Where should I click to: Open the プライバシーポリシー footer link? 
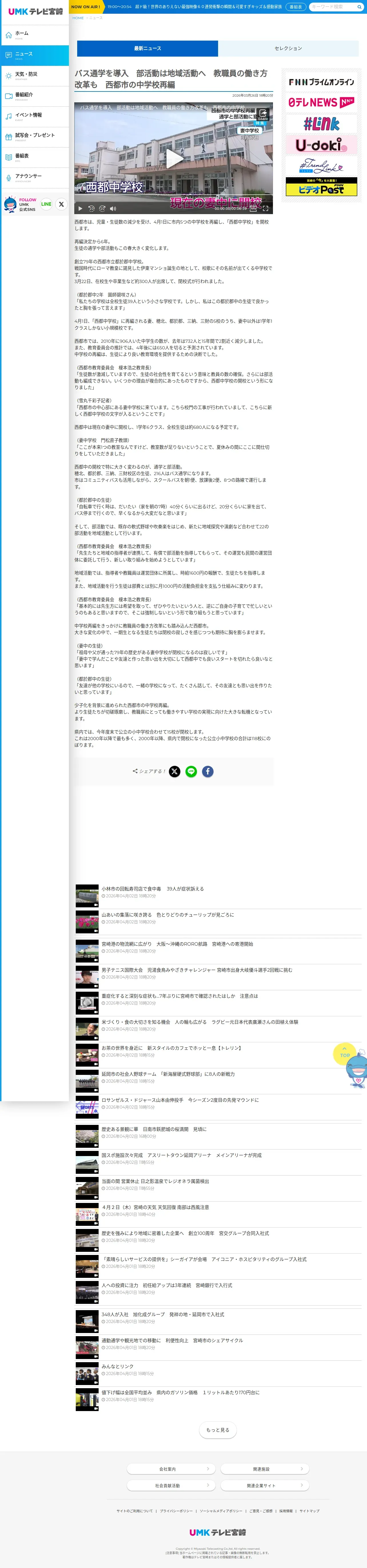(x=177, y=1511)
